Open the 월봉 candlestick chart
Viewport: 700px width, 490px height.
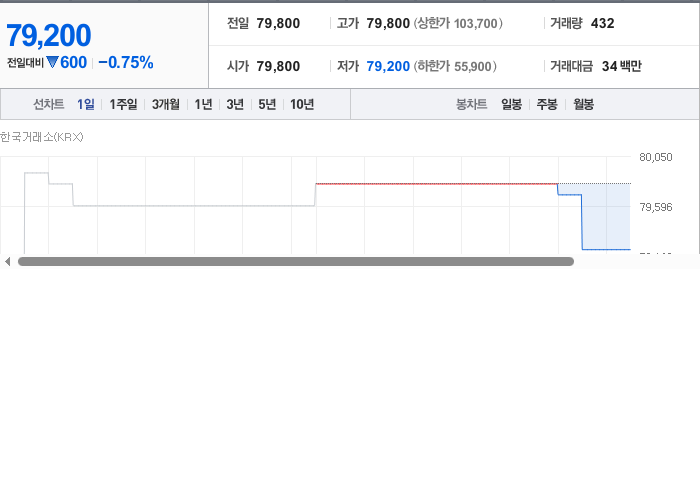pos(583,104)
